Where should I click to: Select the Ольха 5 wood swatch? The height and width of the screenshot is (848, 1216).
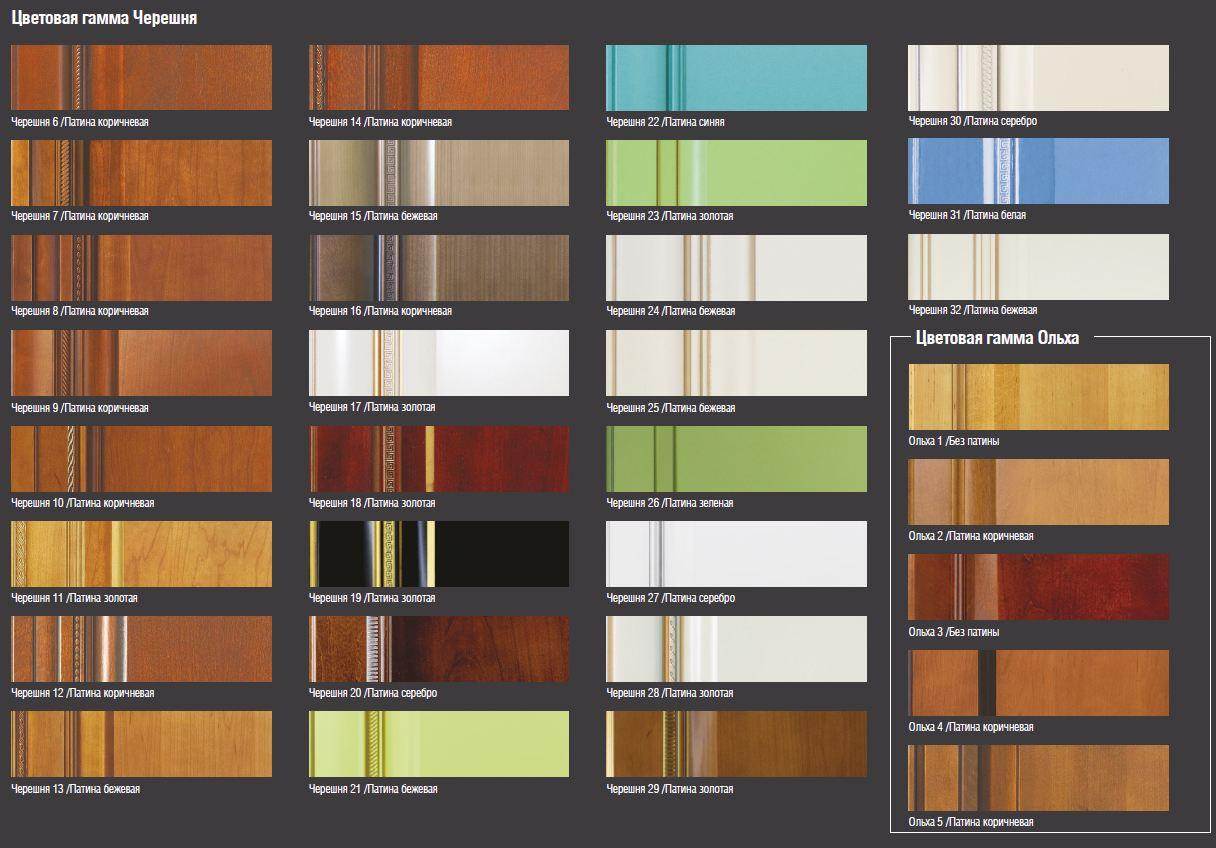click(1038, 778)
